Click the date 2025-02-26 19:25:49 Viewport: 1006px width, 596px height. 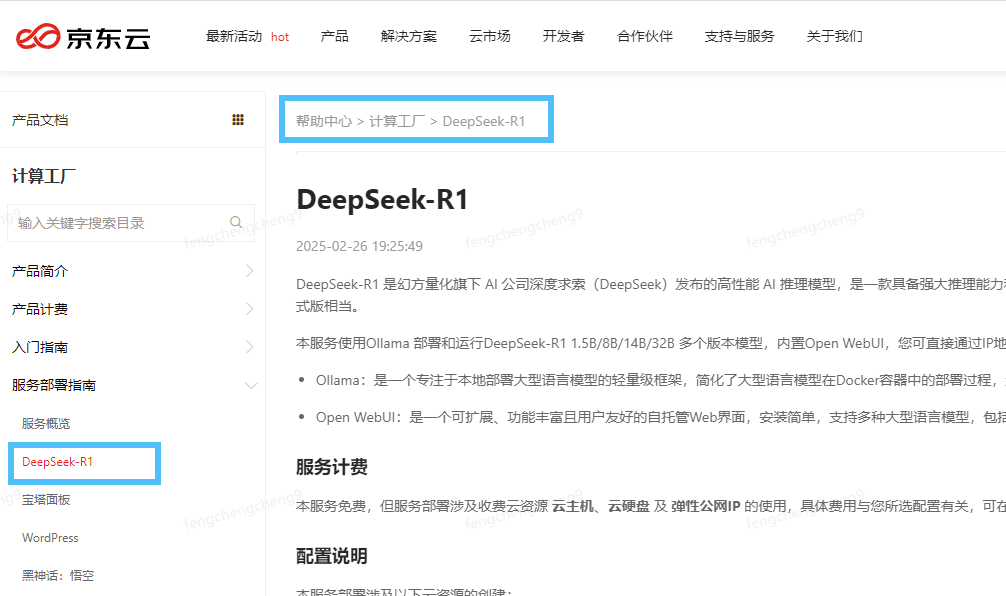[x=359, y=246]
